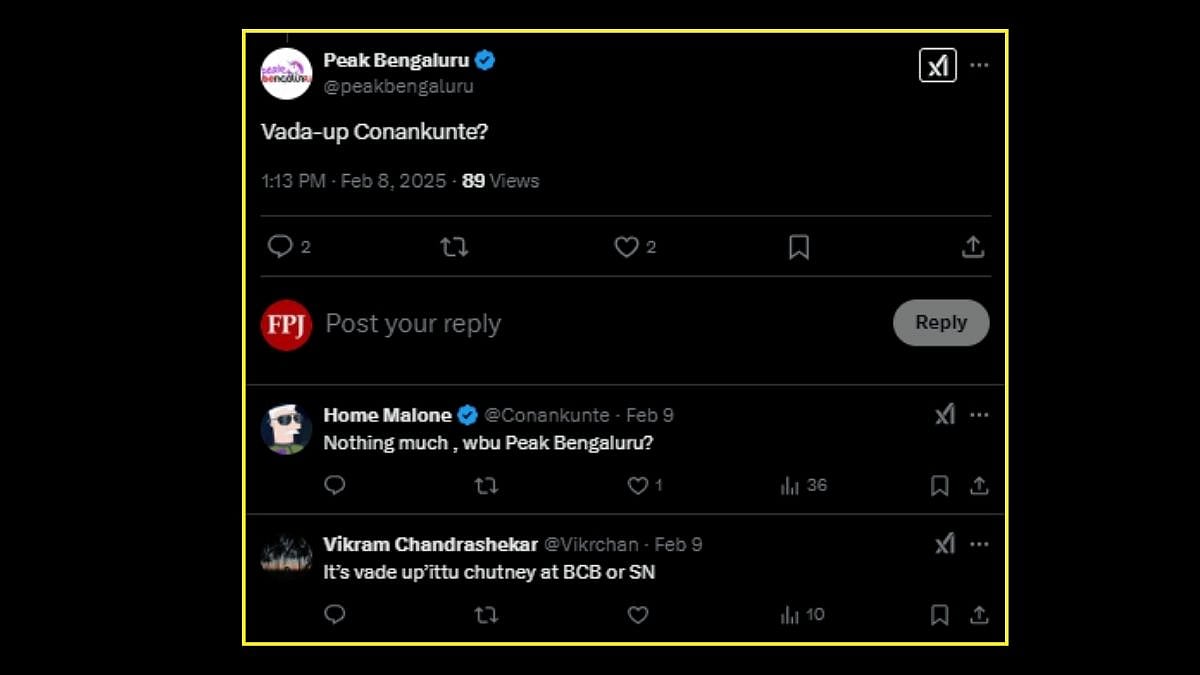Bookmark Vikram Chandrashekar's reply
Screen dimensions: 1200x675
click(939, 615)
